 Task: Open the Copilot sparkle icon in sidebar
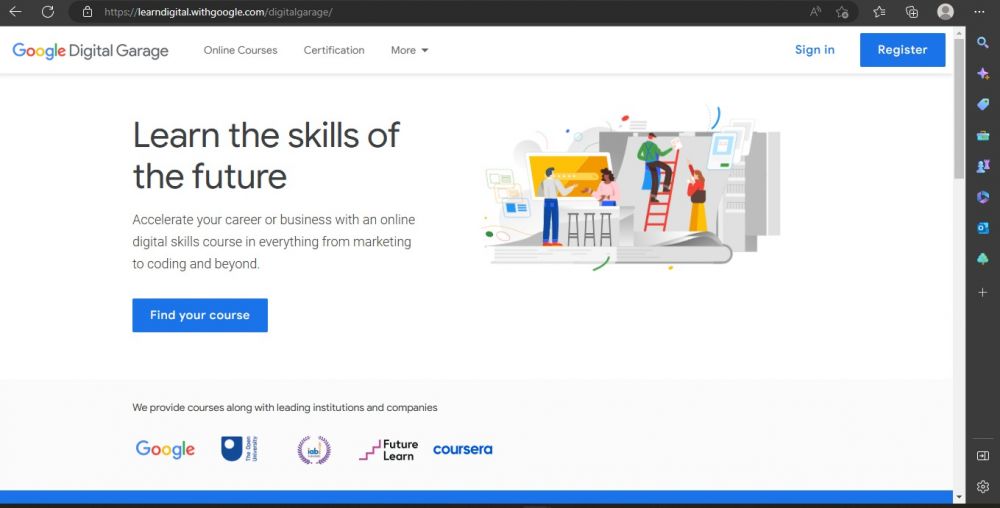tap(983, 73)
